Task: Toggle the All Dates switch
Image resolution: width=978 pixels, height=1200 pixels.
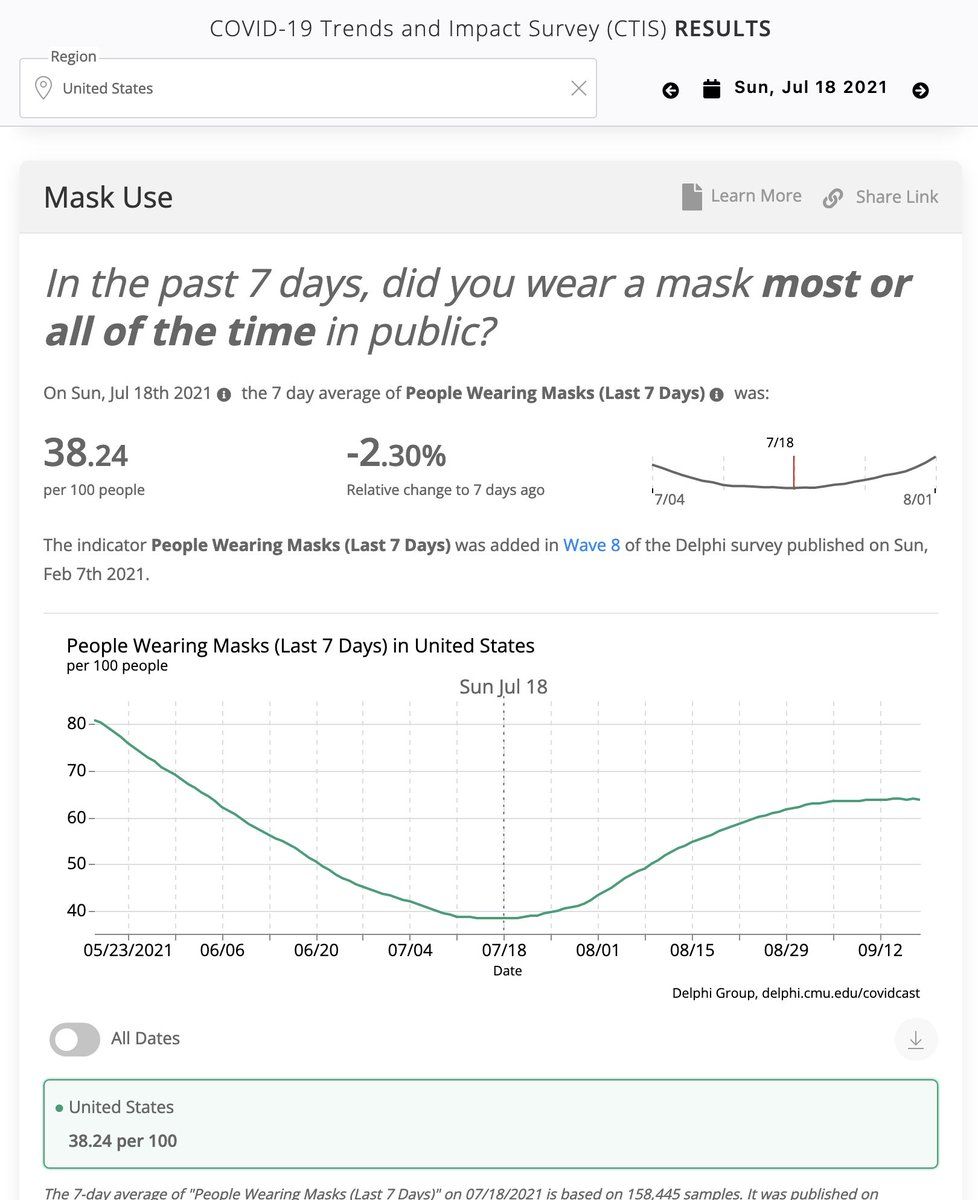Action: coord(75,1039)
